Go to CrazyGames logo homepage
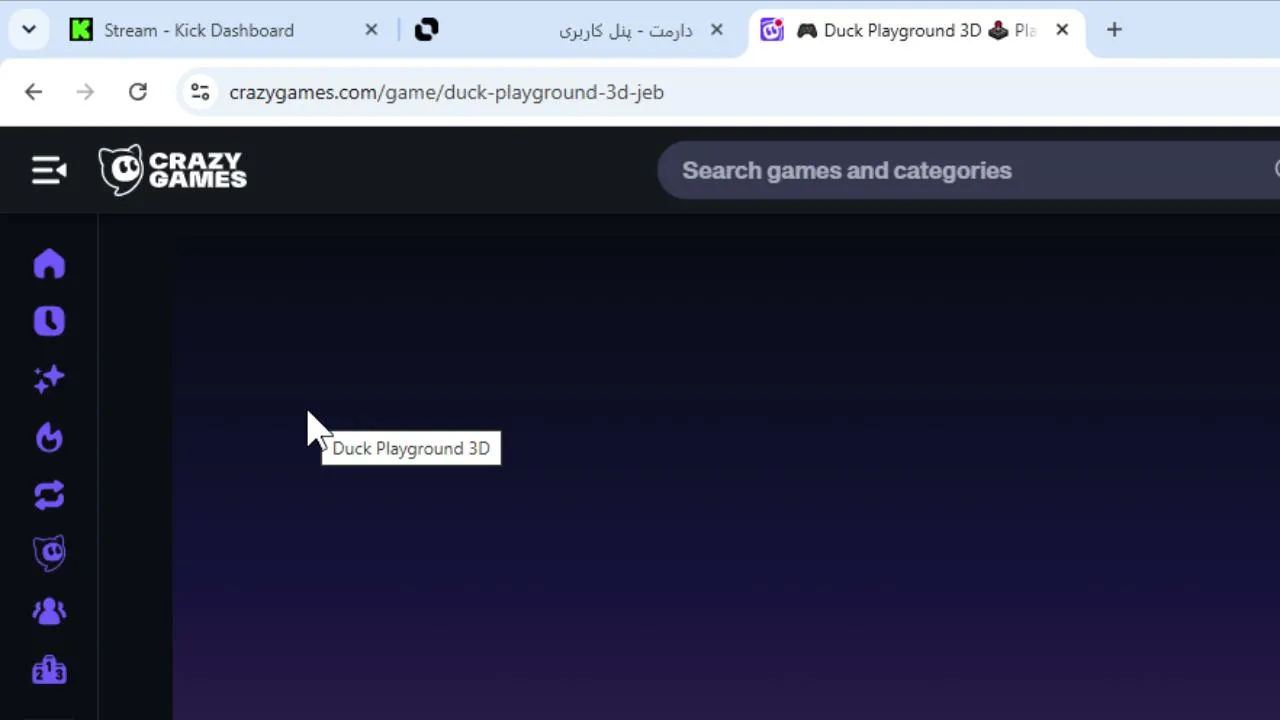Viewport: 1280px width, 720px height. (172, 170)
